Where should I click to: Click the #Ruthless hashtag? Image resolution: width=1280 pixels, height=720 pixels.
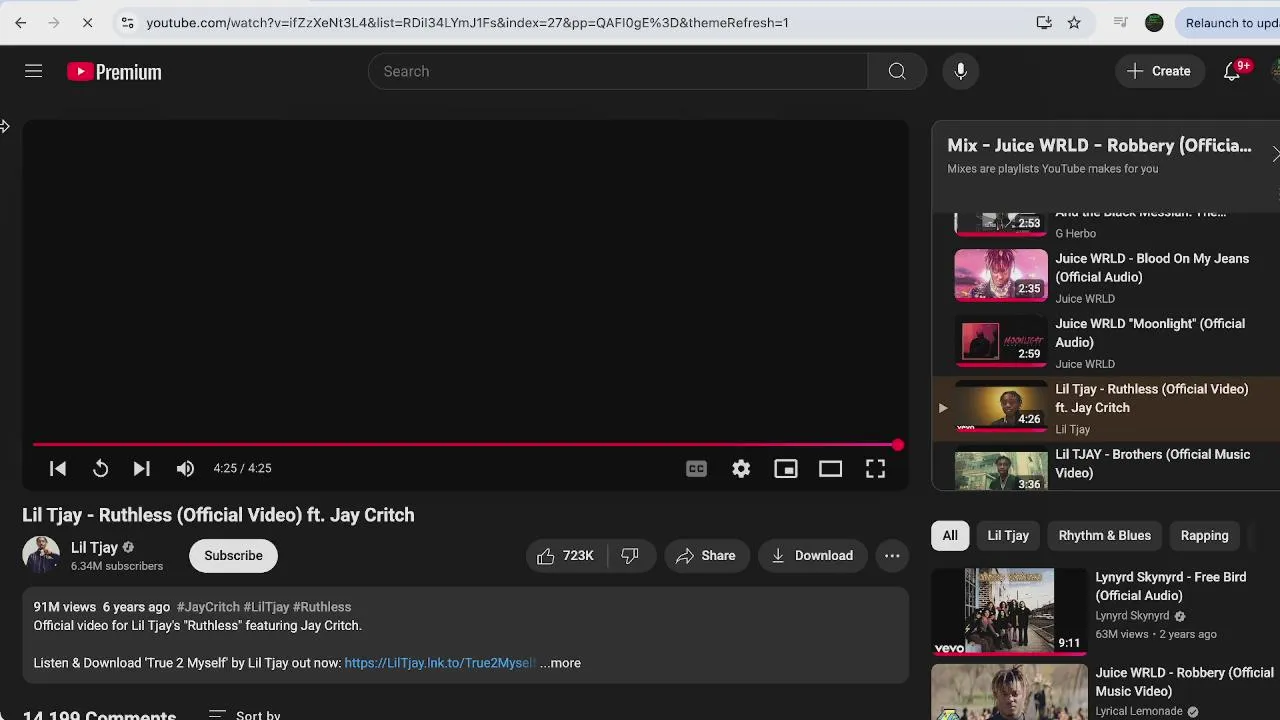(322, 607)
